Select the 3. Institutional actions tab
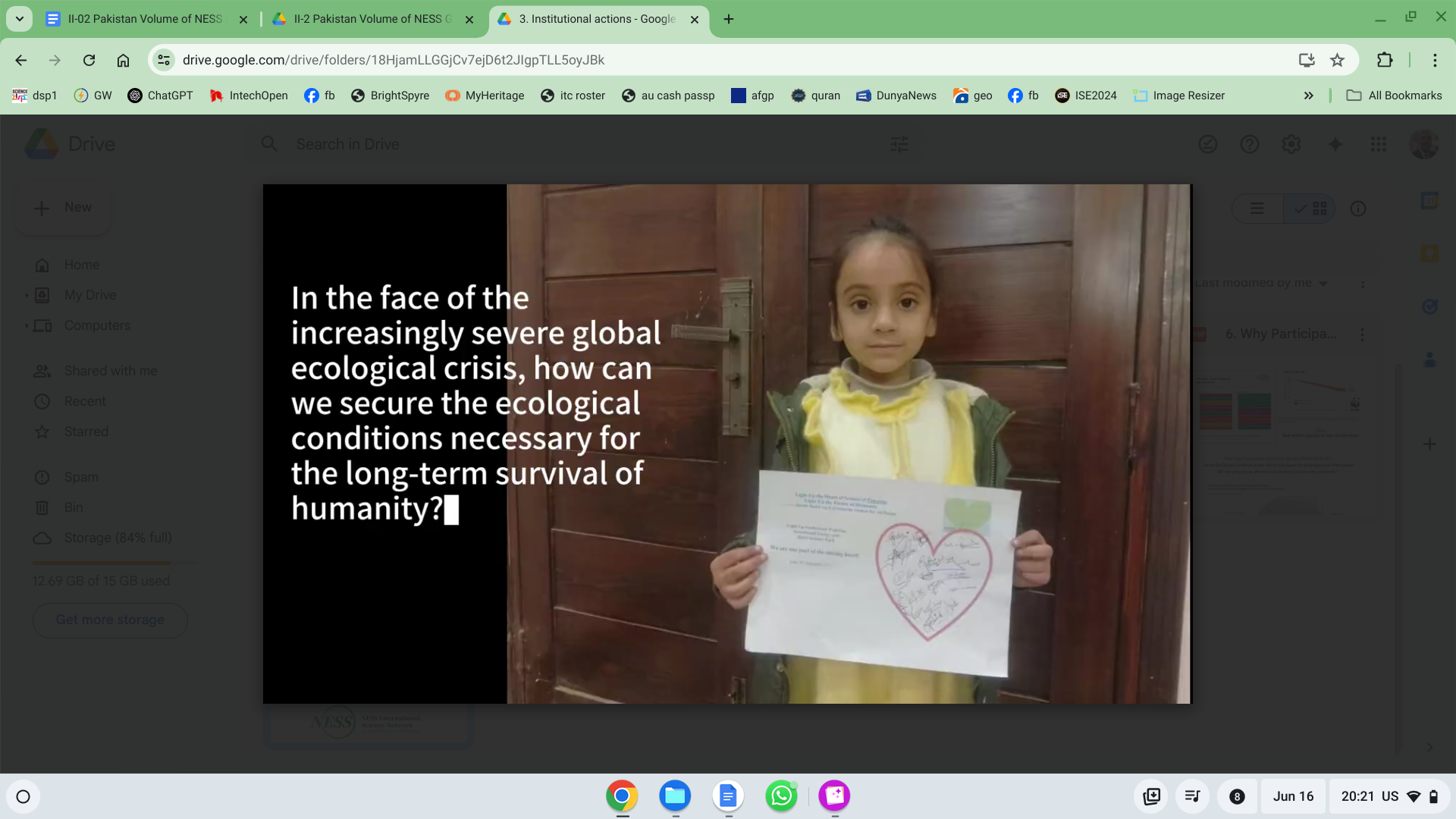 (588, 19)
